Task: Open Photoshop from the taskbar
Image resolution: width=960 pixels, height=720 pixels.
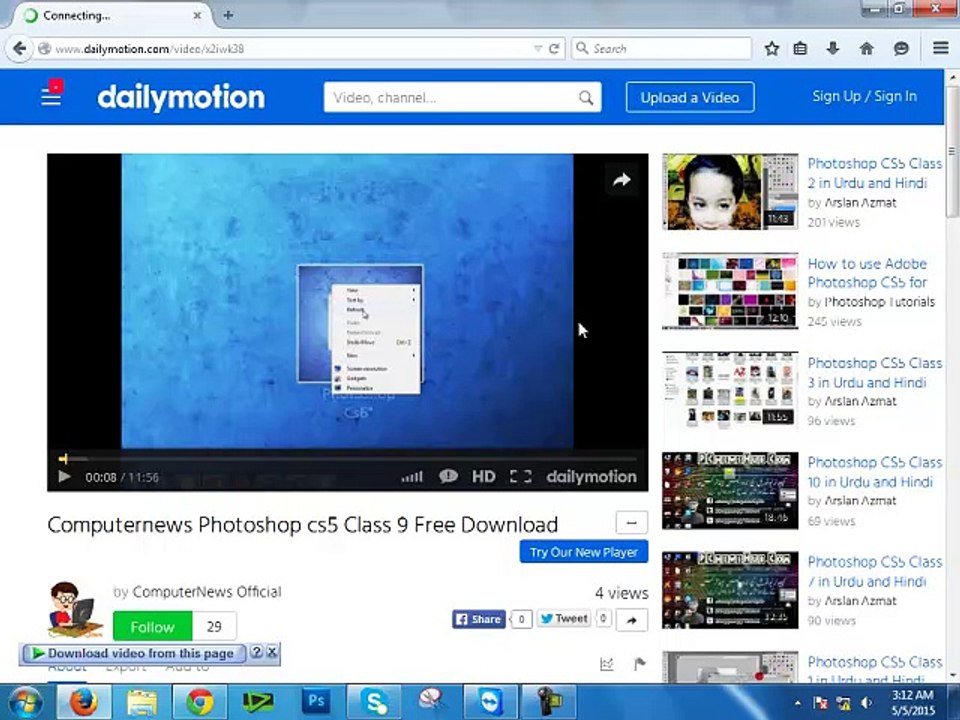Action: tap(316, 702)
